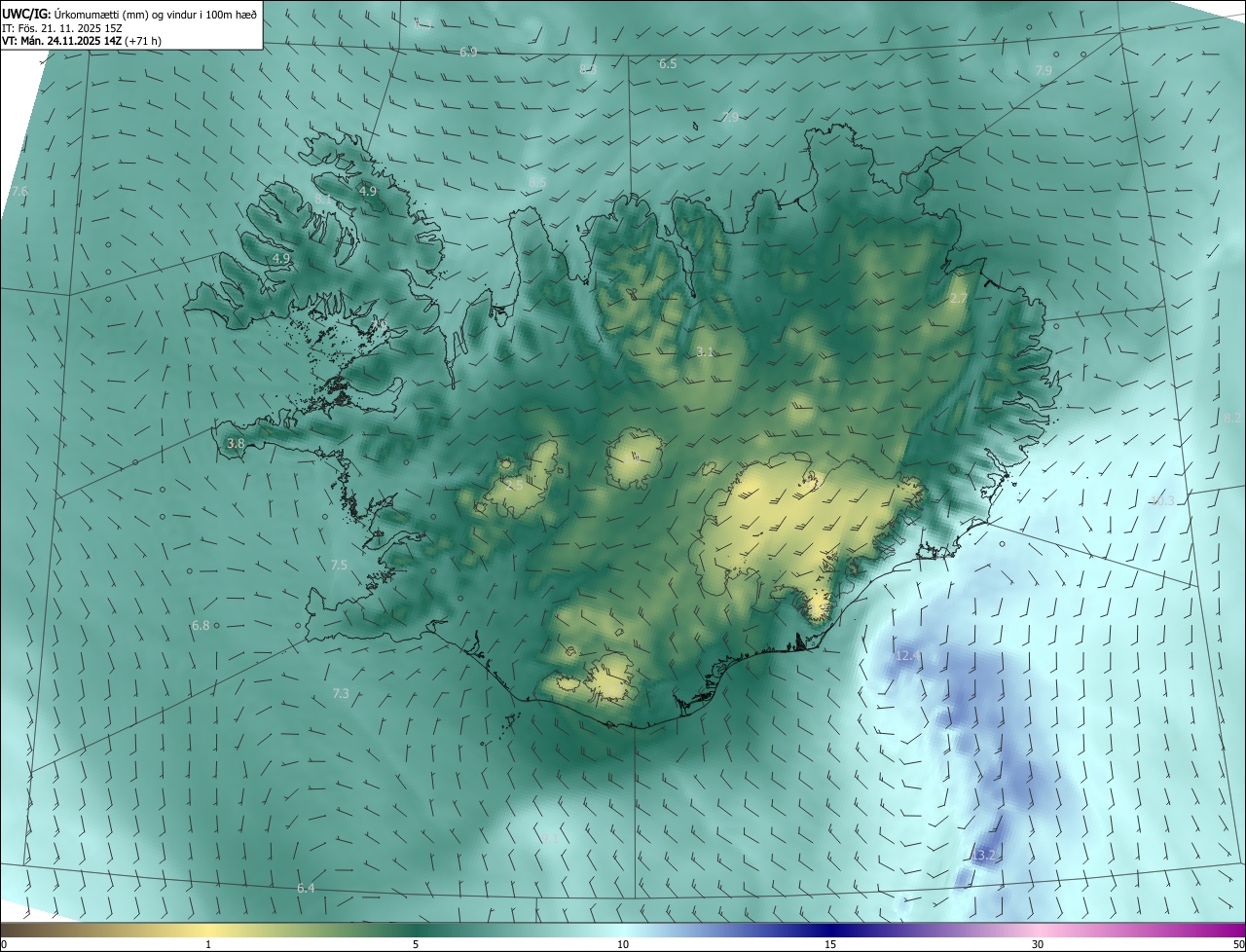Click the pink colorbar segment above 30

tap(1038, 930)
